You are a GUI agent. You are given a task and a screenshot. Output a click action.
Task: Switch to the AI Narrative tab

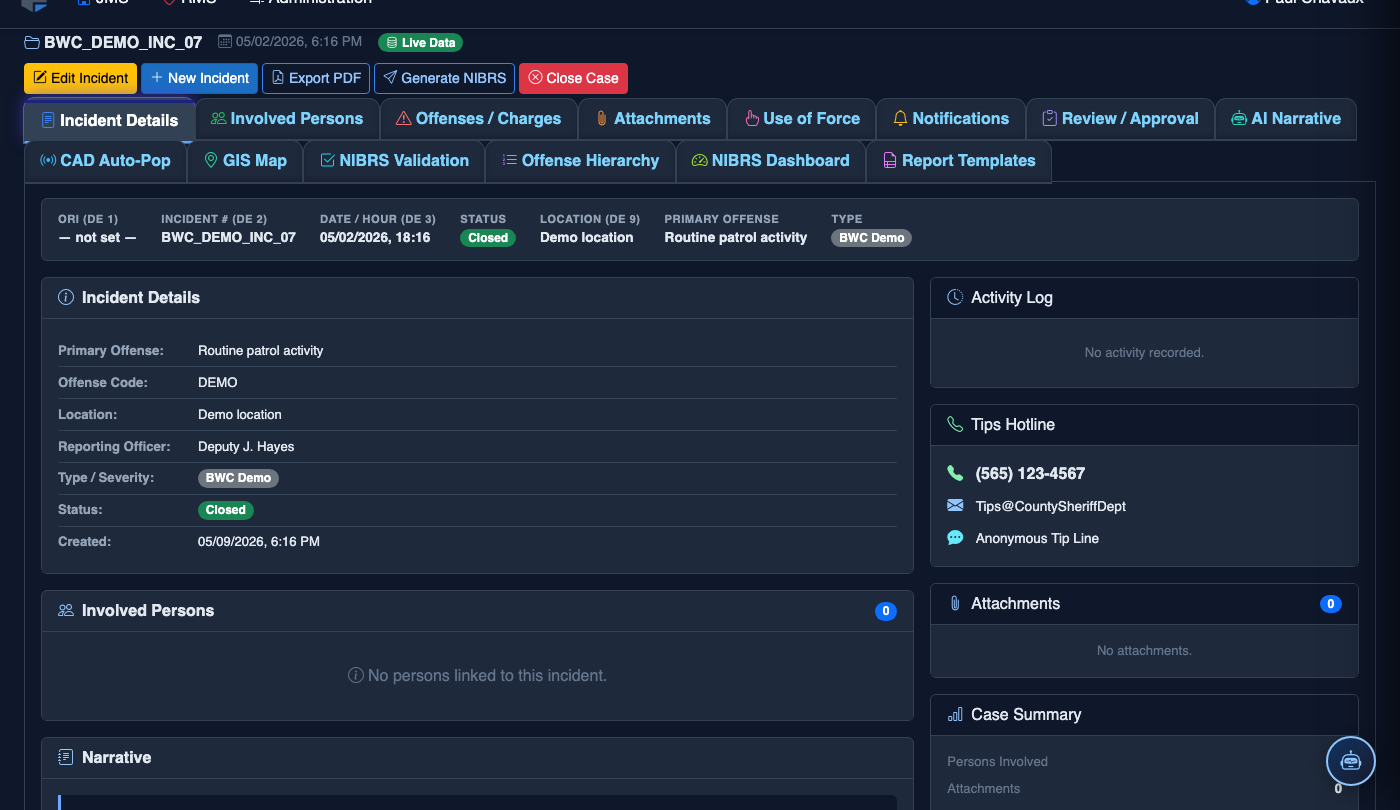point(1286,118)
